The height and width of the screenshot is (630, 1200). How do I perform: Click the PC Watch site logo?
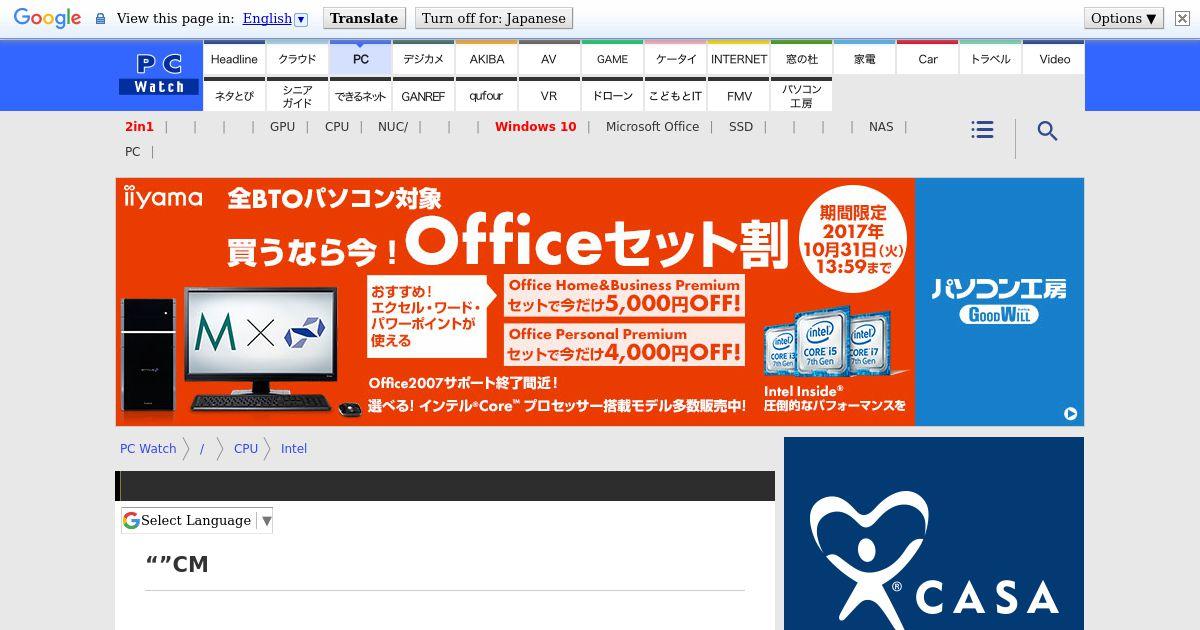coord(159,75)
